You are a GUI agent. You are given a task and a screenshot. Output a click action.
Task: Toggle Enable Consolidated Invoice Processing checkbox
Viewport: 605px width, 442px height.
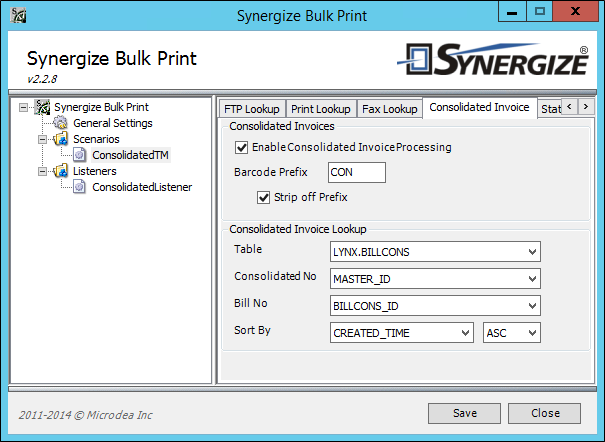tap(242, 147)
